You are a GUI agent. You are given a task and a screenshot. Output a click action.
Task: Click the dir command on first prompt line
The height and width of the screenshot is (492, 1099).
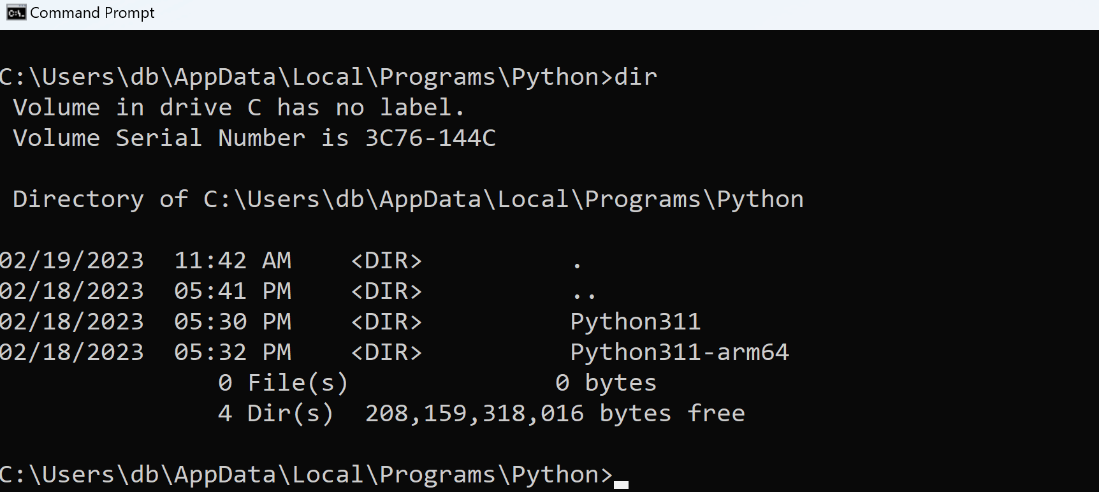coord(636,77)
